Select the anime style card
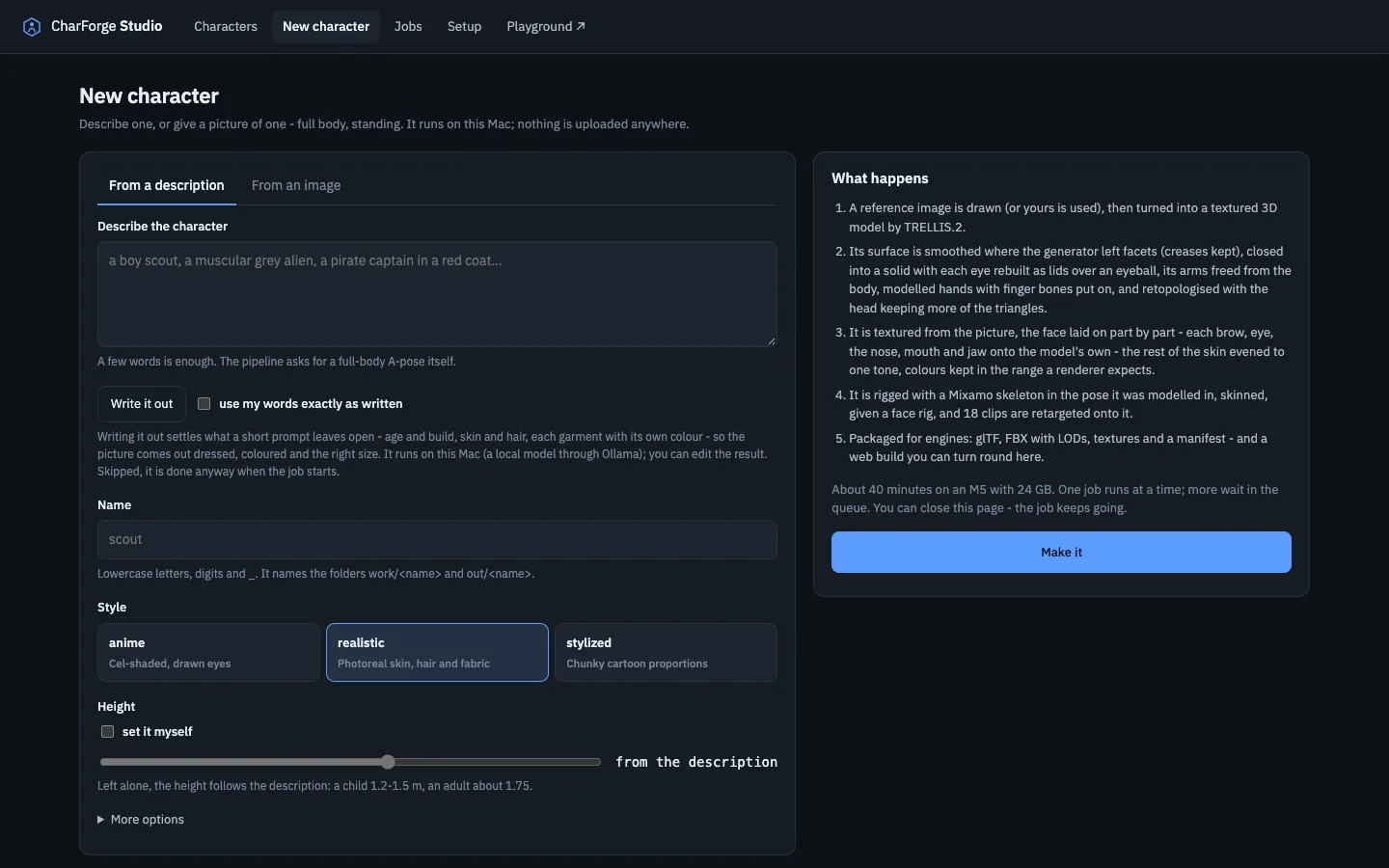Image resolution: width=1389 pixels, height=868 pixels. coord(208,653)
